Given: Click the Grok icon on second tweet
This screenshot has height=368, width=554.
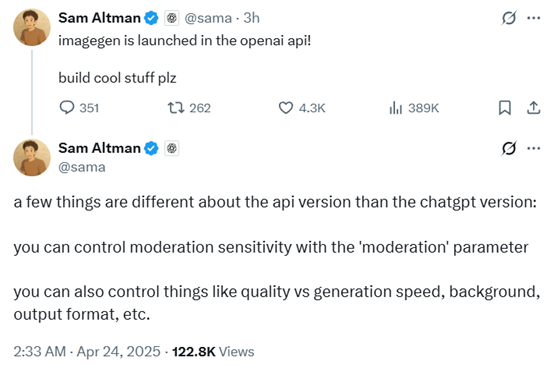Looking at the screenshot, I should [509, 148].
